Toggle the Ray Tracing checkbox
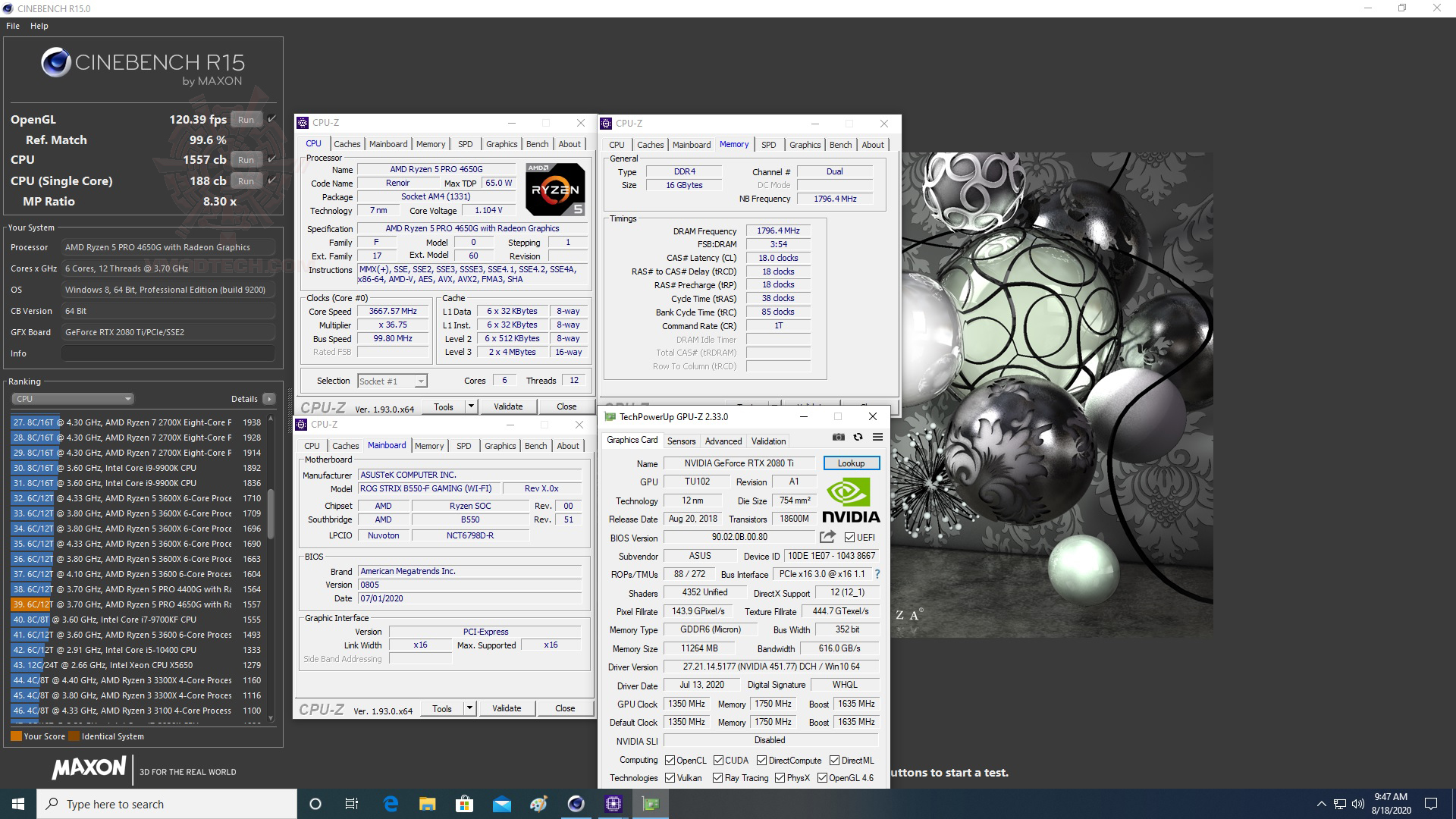This screenshot has width=1456, height=819. [717, 778]
